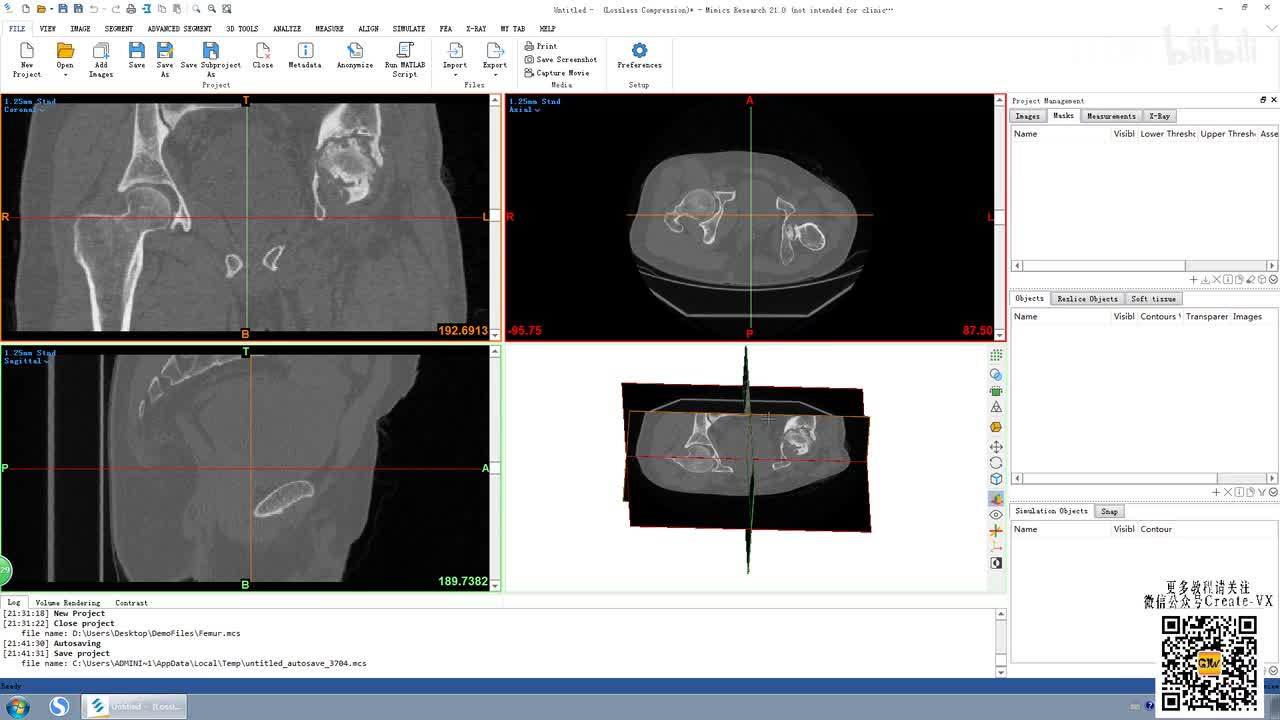The height and width of the screenshot is (720, 1280).
Task: Click the Lower Threshold column header
Action: coord(1167,134)
